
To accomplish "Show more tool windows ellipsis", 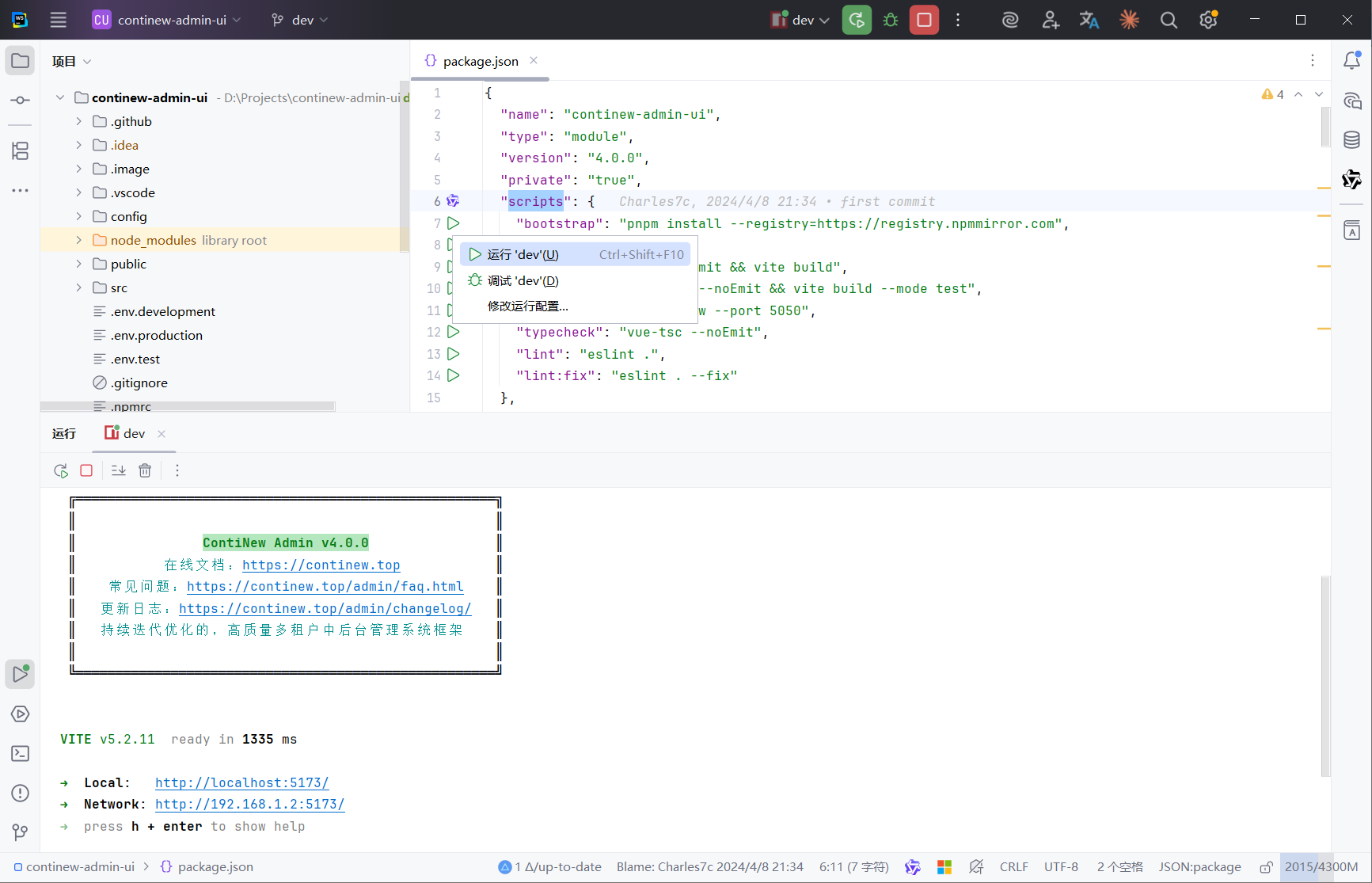I will click(20, 190).
